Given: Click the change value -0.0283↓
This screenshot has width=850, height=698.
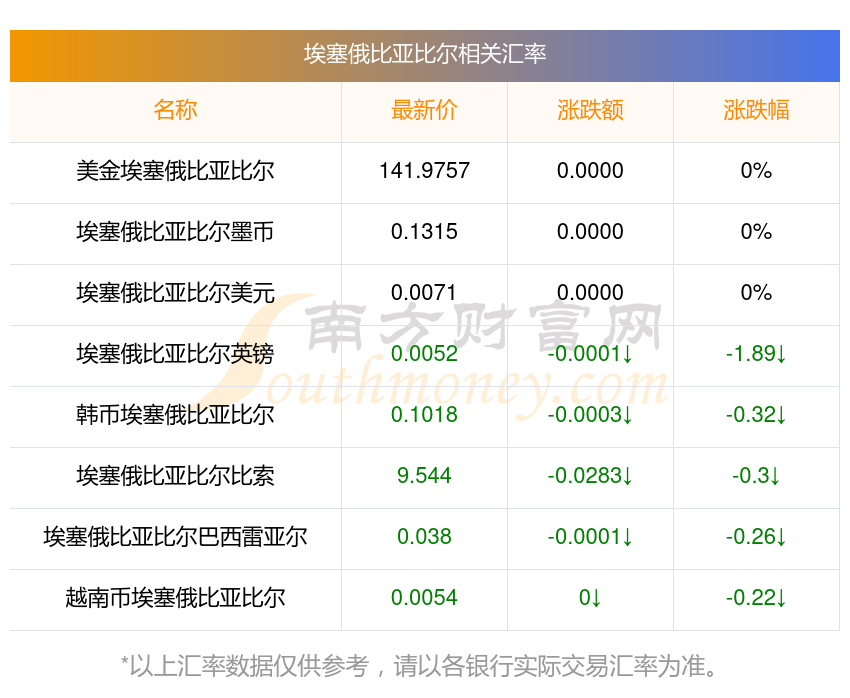Looking at the screenshot, I should point(590,476).
